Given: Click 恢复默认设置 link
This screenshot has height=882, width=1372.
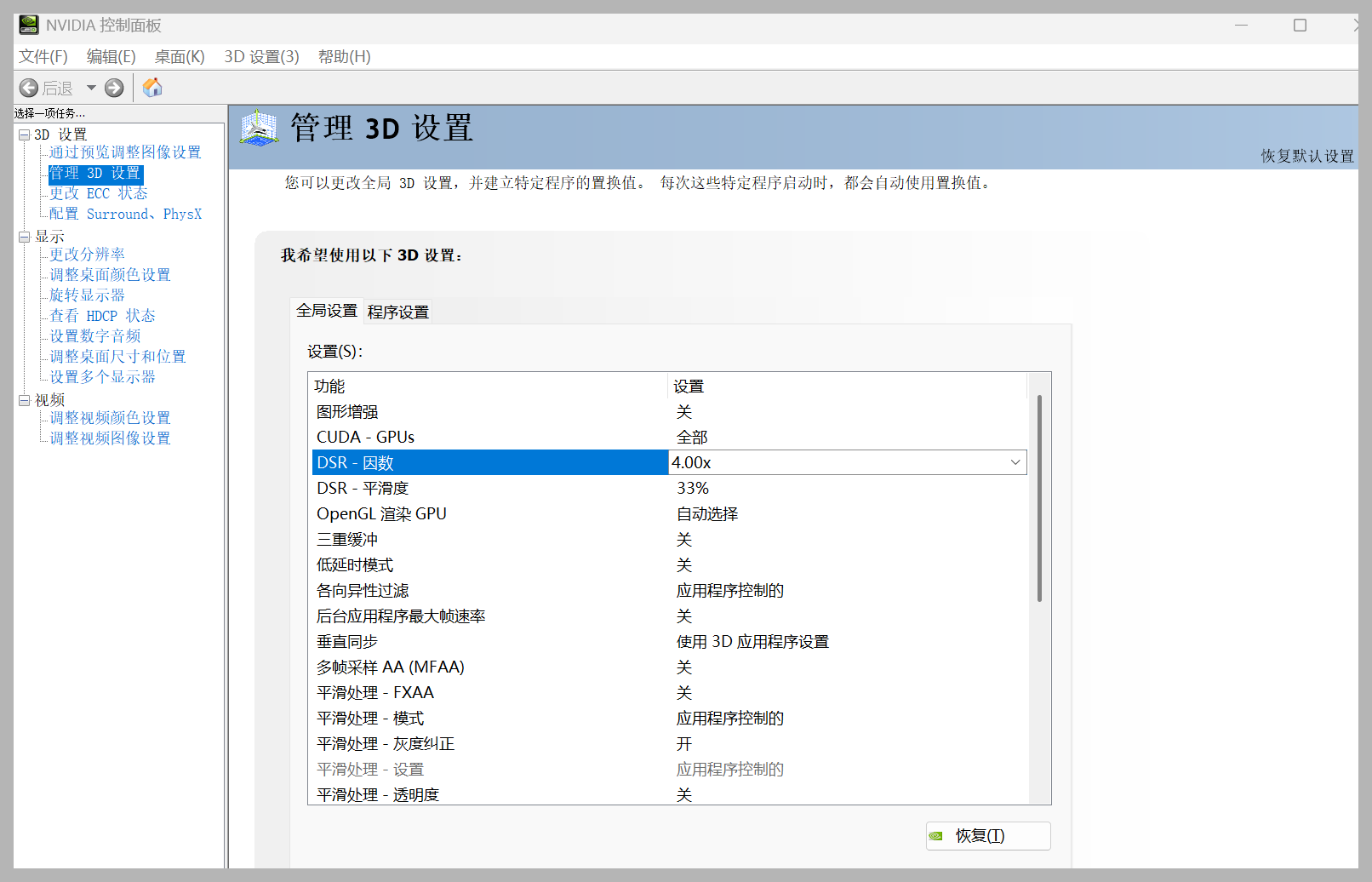Looking at the screenshot, I should (1307, 156).
